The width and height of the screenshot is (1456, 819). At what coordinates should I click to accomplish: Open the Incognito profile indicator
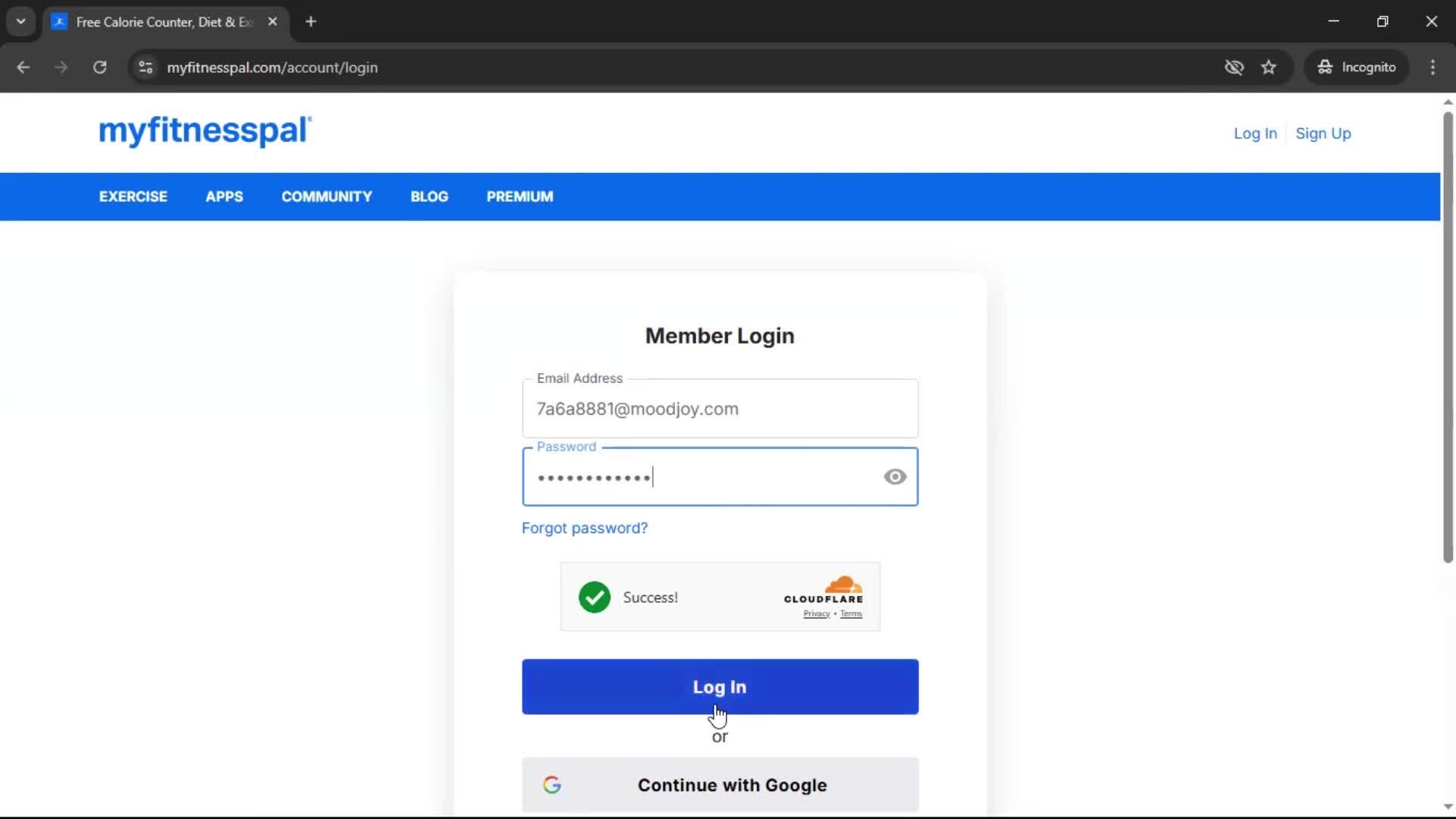click(x=1357, y=67)
